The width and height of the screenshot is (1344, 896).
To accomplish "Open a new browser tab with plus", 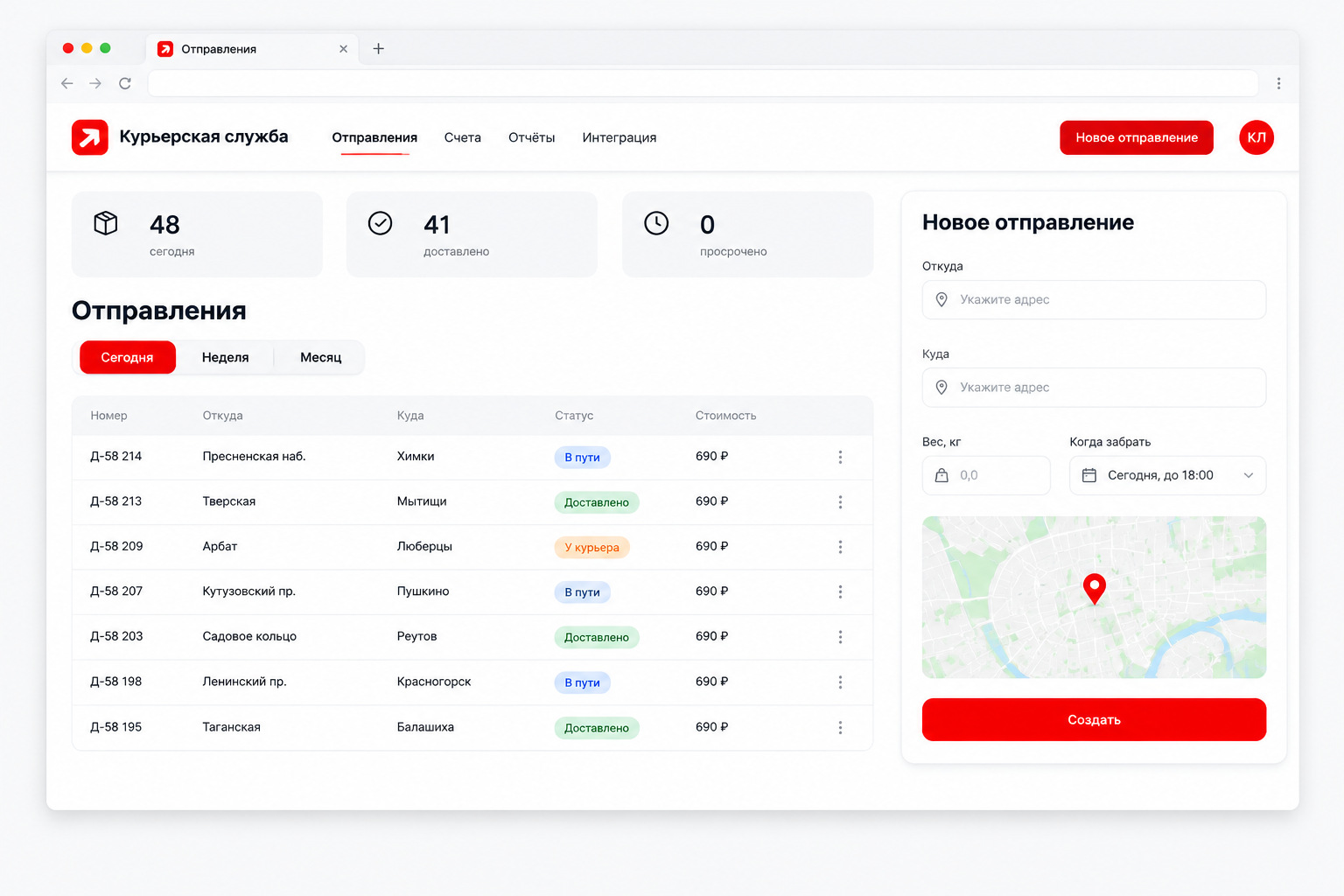I will [x=379, y=49].
